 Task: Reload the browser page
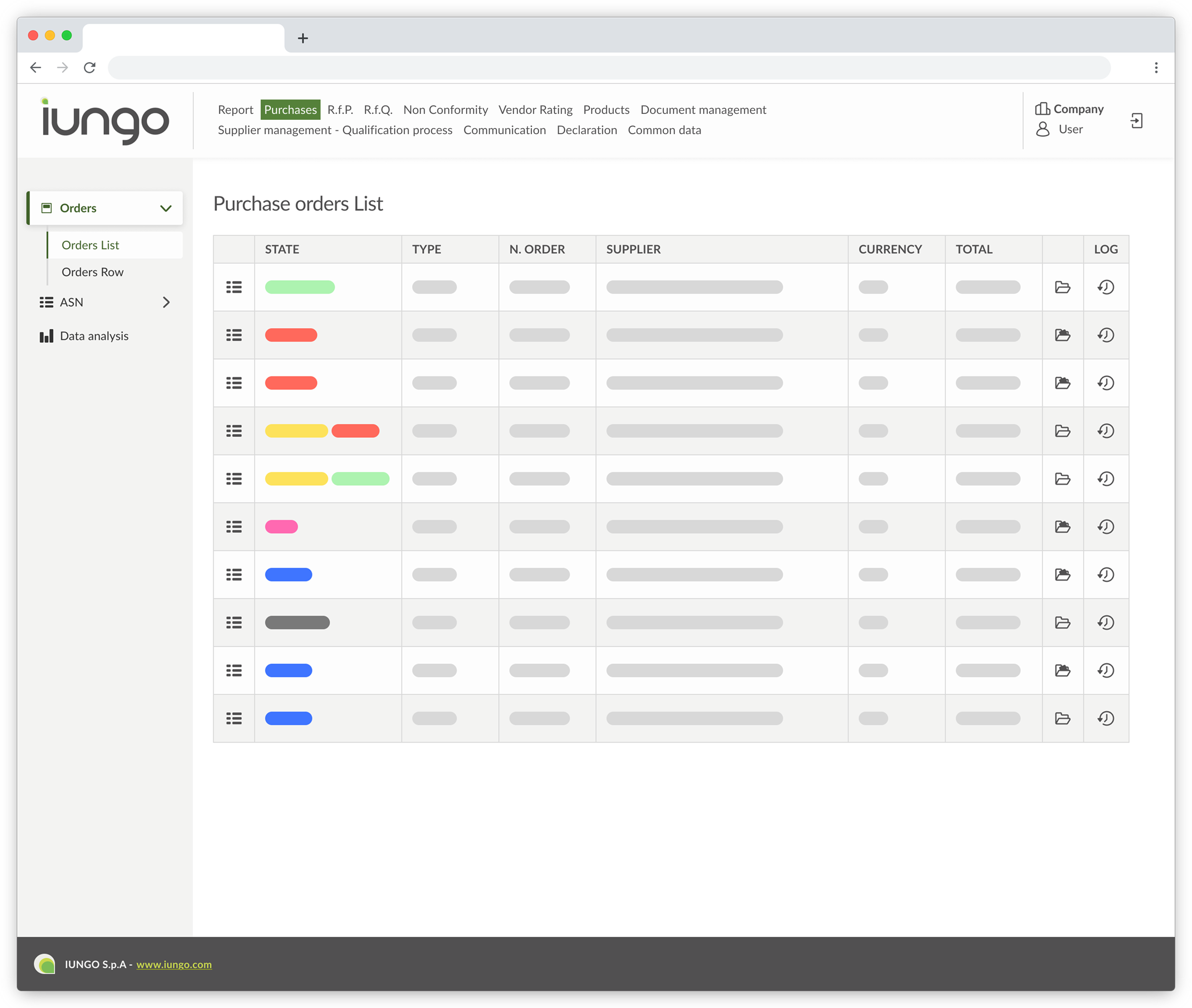(90, 67)
